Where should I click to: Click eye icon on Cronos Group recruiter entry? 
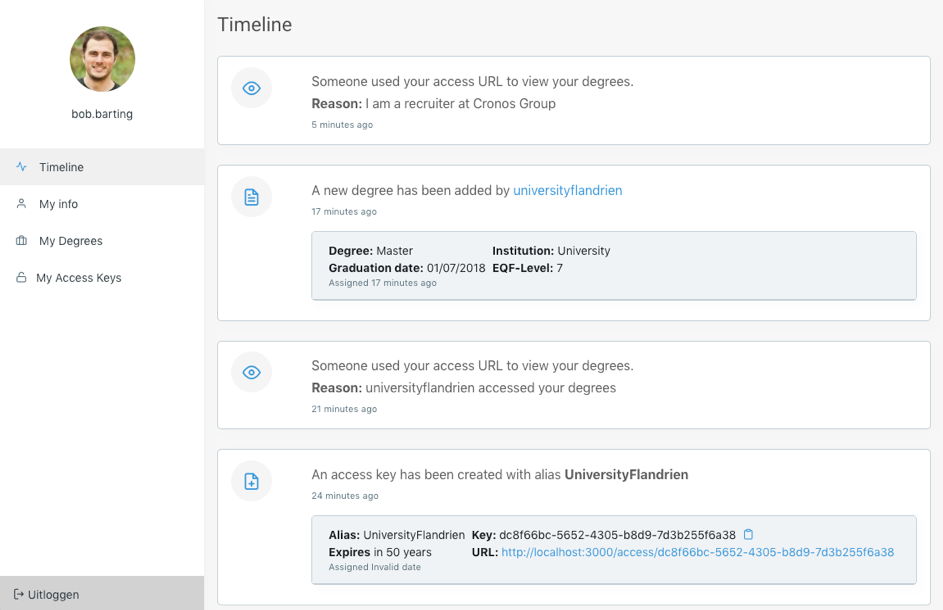tap(251, 88)
